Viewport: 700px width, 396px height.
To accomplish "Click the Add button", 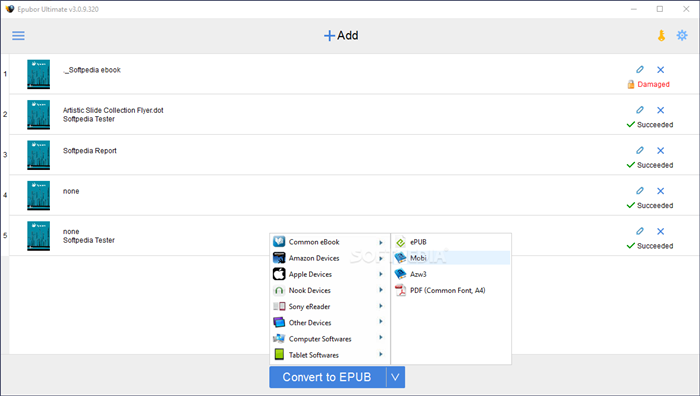I will pyautogui.click(x=341, y=35).
